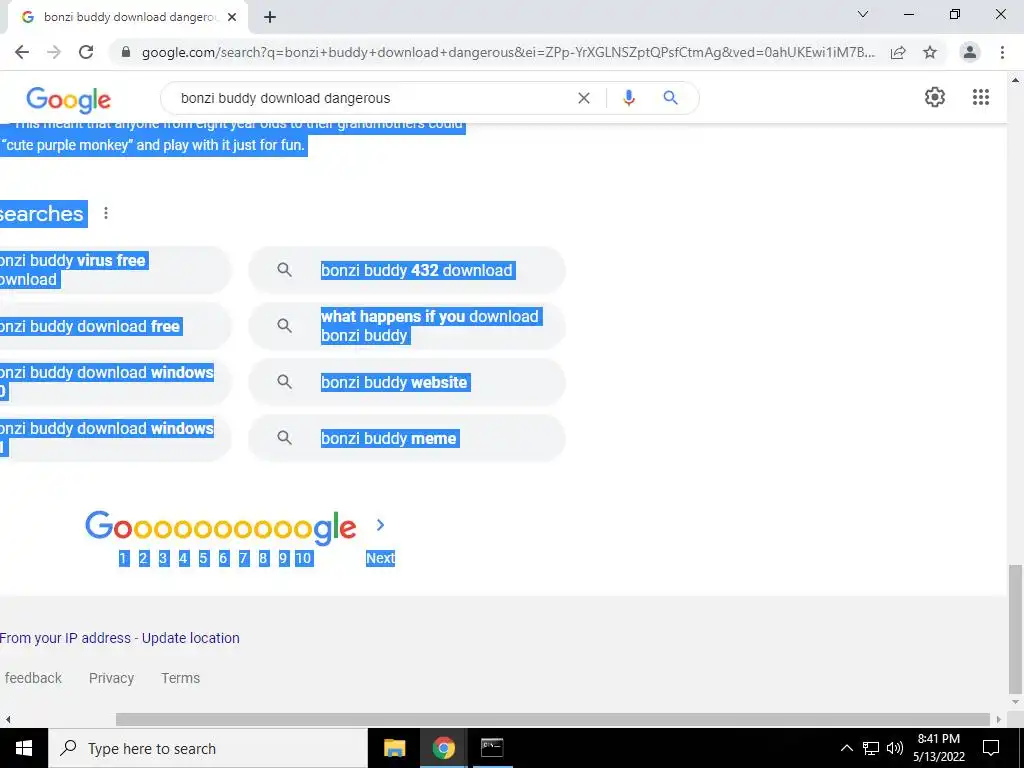Click the next-page chevron arrow
1024x768 pixels.
pos(380,525)
